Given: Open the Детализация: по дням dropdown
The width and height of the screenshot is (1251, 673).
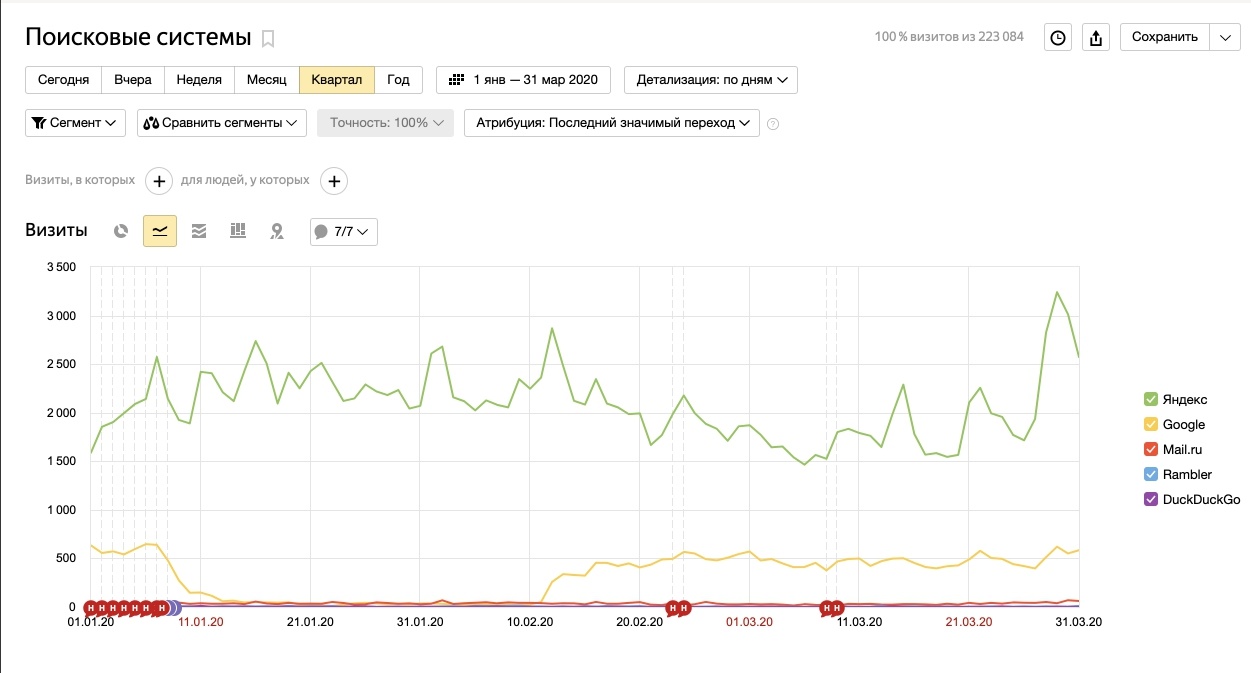Looking at the screenshot, I should [710, 80].
